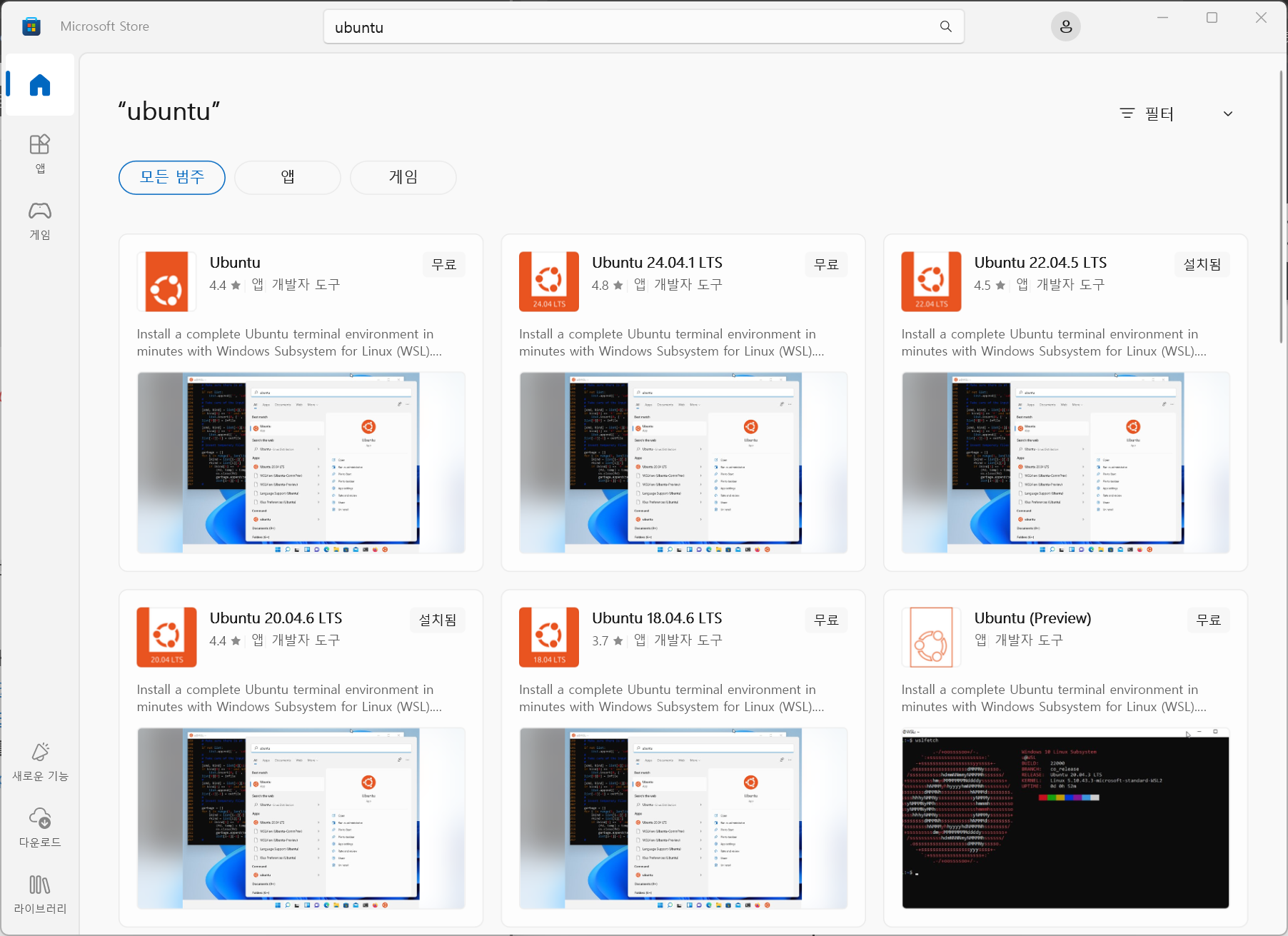Screen dimensions: 1288x936
Task: Click the Ubuntu card screenshot thumbnail
Action: pyautogui.click(x=301, y=463)
